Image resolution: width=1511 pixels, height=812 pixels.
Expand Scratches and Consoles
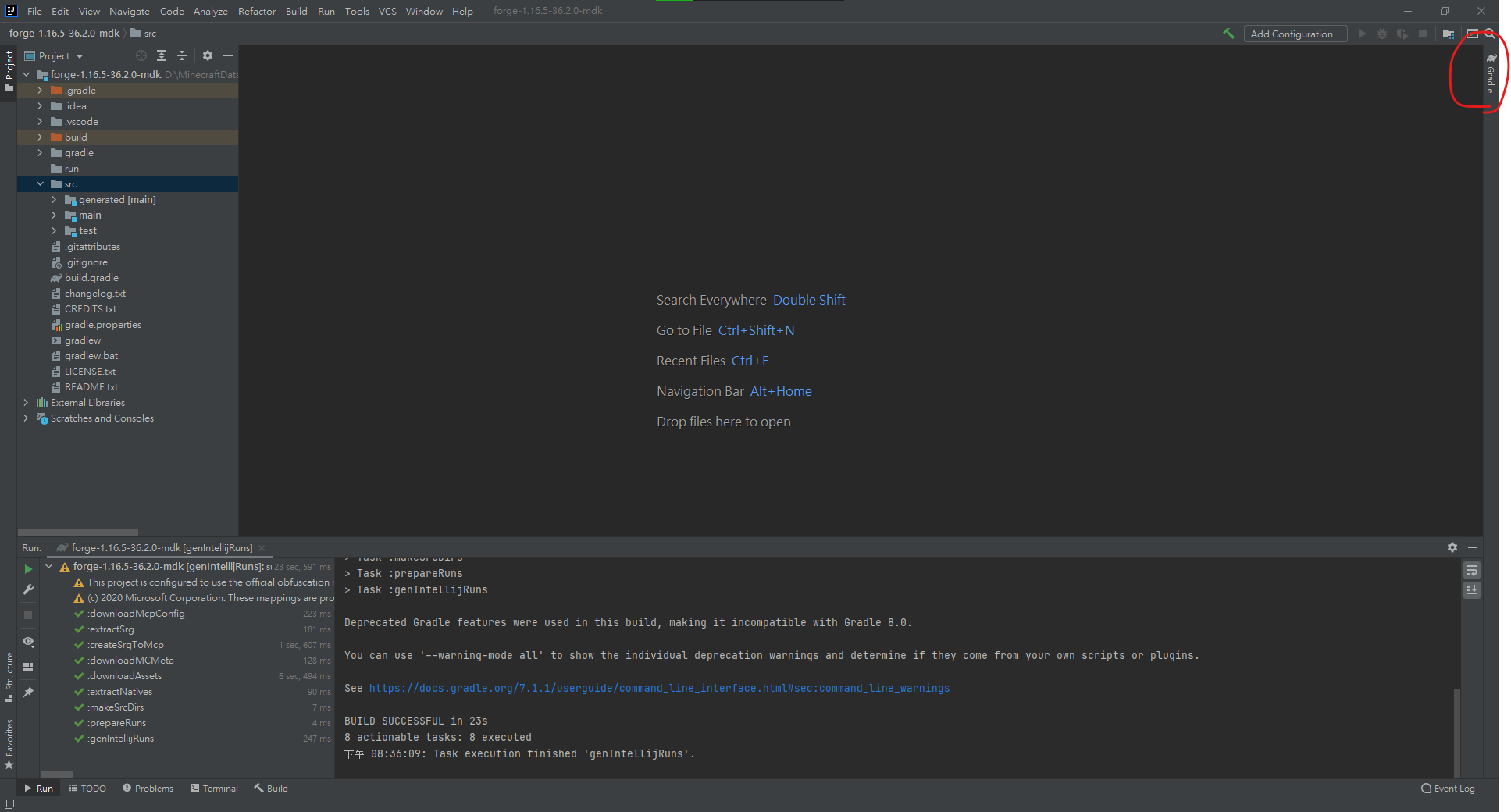point(26,418)
